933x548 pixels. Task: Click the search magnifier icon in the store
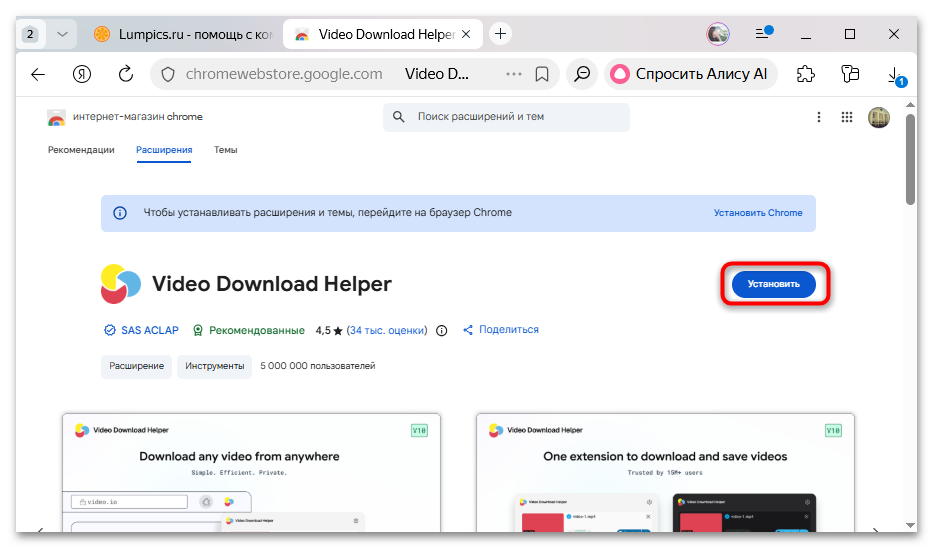tap(399, 117)
